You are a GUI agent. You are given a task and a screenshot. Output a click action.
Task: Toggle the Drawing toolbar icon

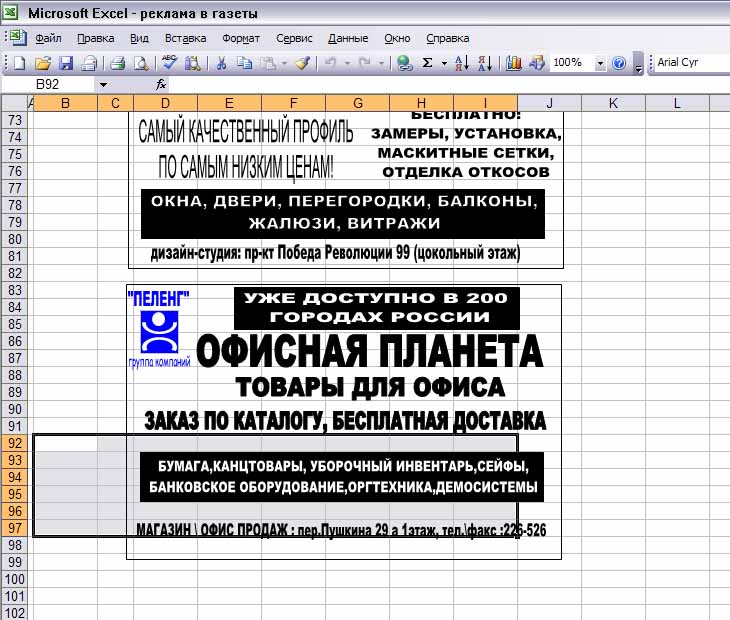click(x=536, y=63)
